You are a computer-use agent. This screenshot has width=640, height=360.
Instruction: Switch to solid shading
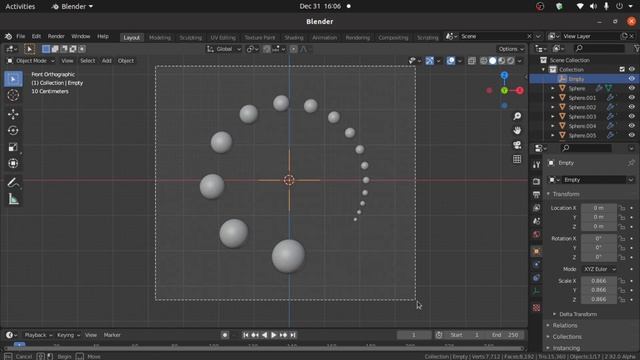(493, 61)
